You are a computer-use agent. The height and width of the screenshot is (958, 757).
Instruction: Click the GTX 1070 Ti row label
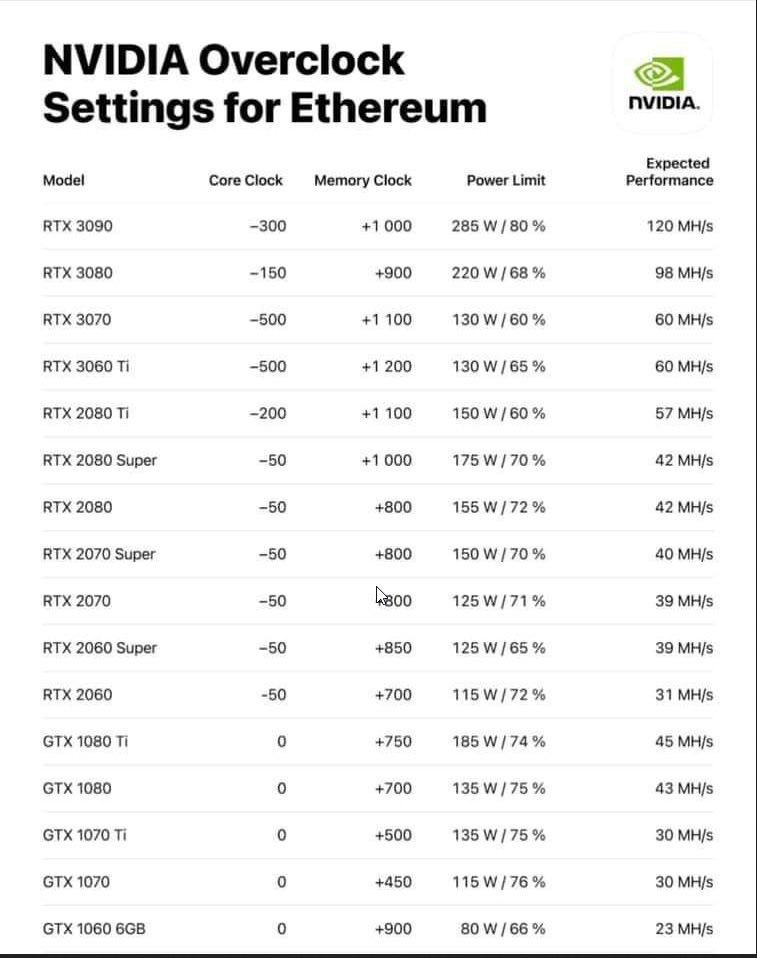pos(85,835)
